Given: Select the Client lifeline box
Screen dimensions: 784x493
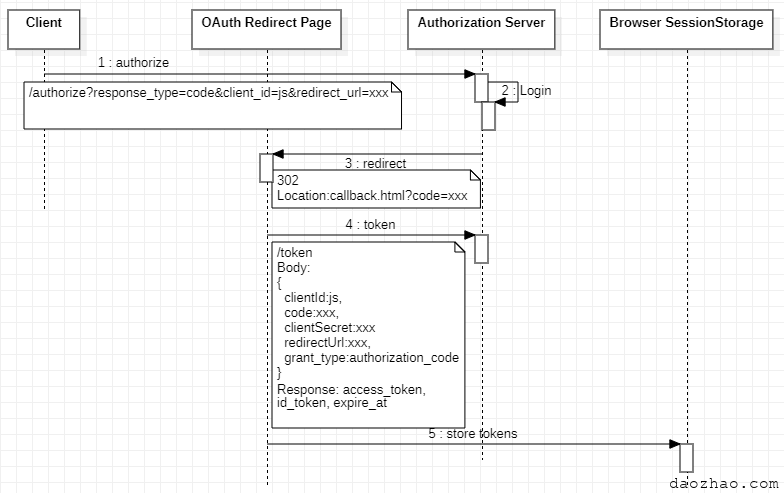Looking at the screenshot, I should 44,30.
